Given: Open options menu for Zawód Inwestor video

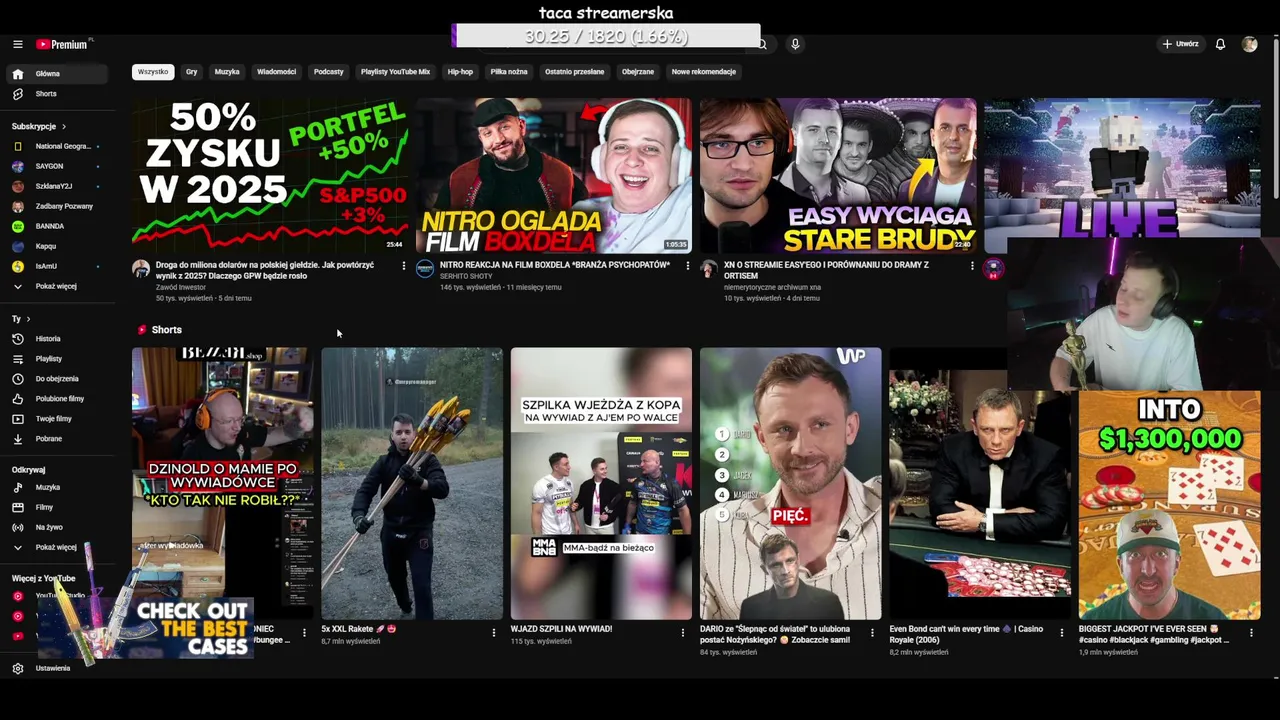Looking at the screenshot, I should point(404,266).
